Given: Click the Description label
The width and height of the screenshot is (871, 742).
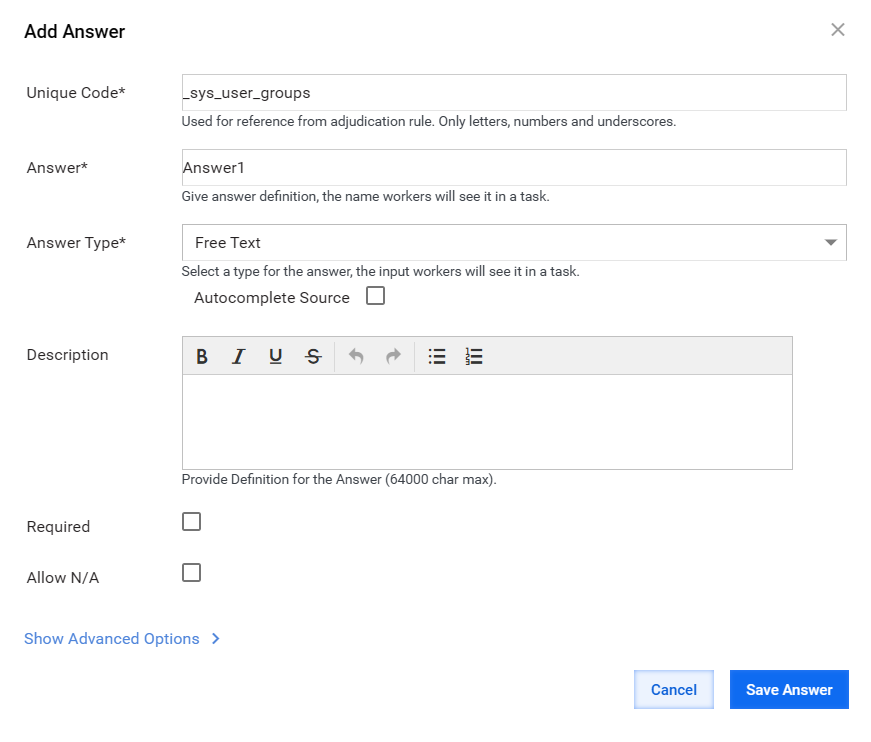Looking at the screenshot, I should tap(67, 355).
